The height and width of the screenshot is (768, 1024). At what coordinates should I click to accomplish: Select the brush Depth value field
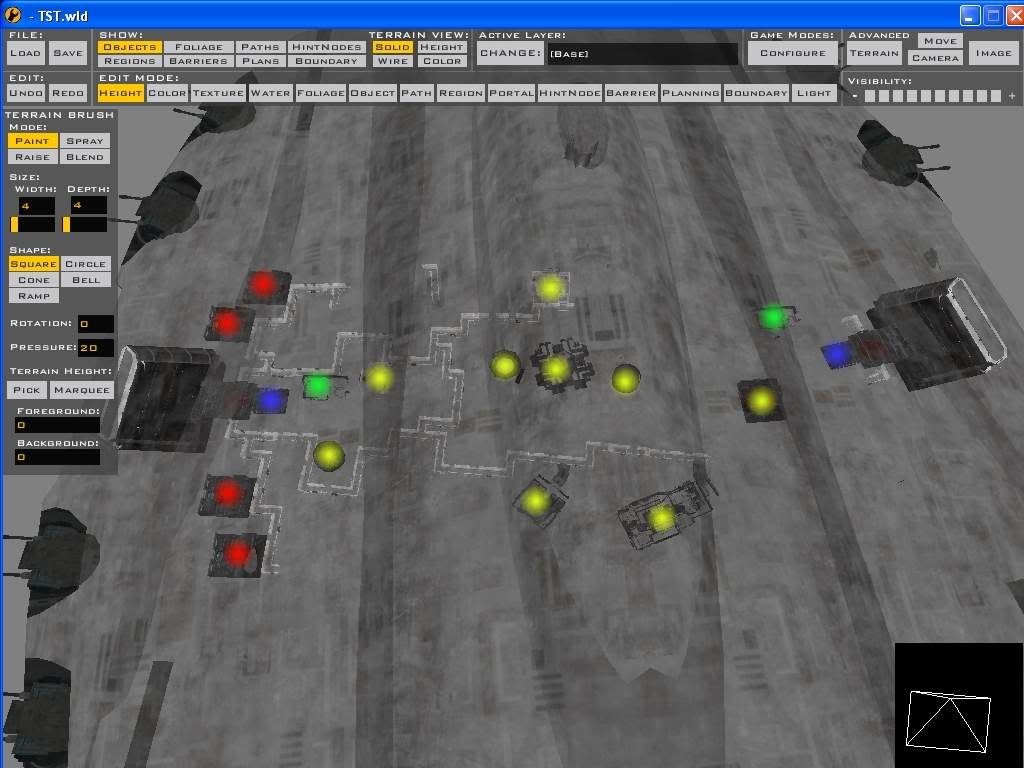click(x=89, y=206)
